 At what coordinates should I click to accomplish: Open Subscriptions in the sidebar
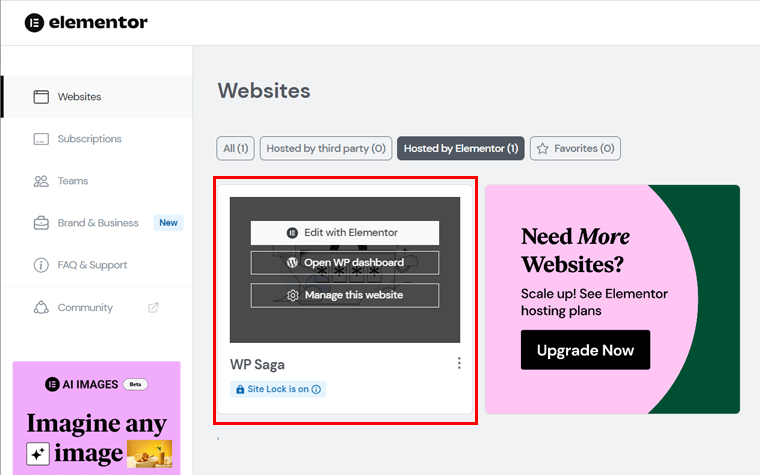click(x=97, y=139)
